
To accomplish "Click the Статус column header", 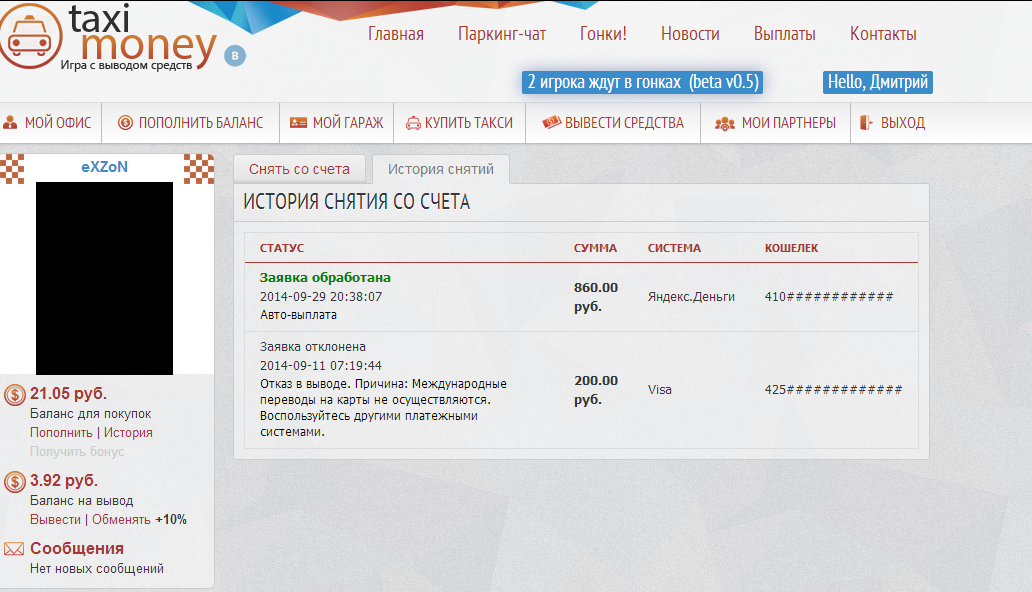I will tap(282, 248).
